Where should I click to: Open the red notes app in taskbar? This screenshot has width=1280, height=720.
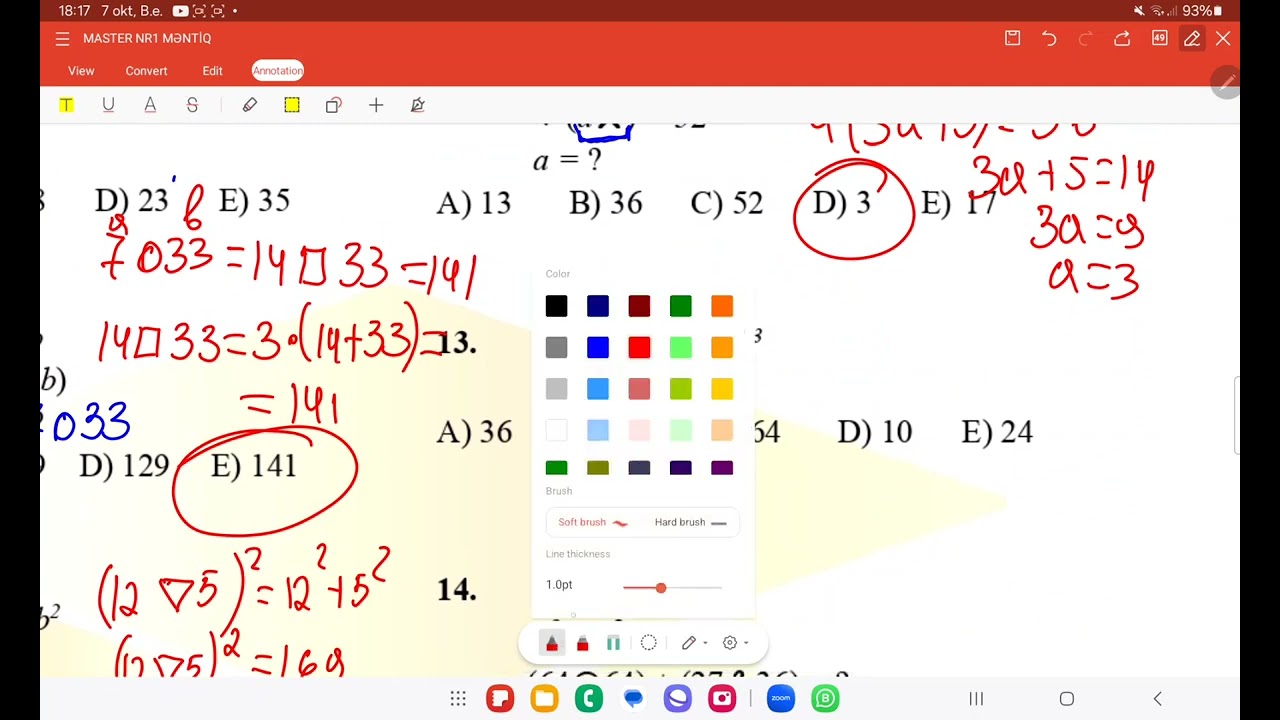500,699
